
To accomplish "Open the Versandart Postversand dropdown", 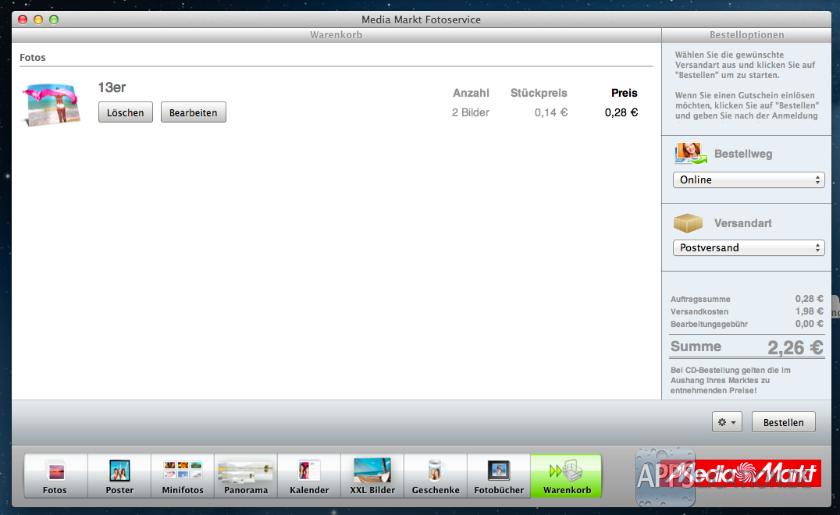I will 748,248.
